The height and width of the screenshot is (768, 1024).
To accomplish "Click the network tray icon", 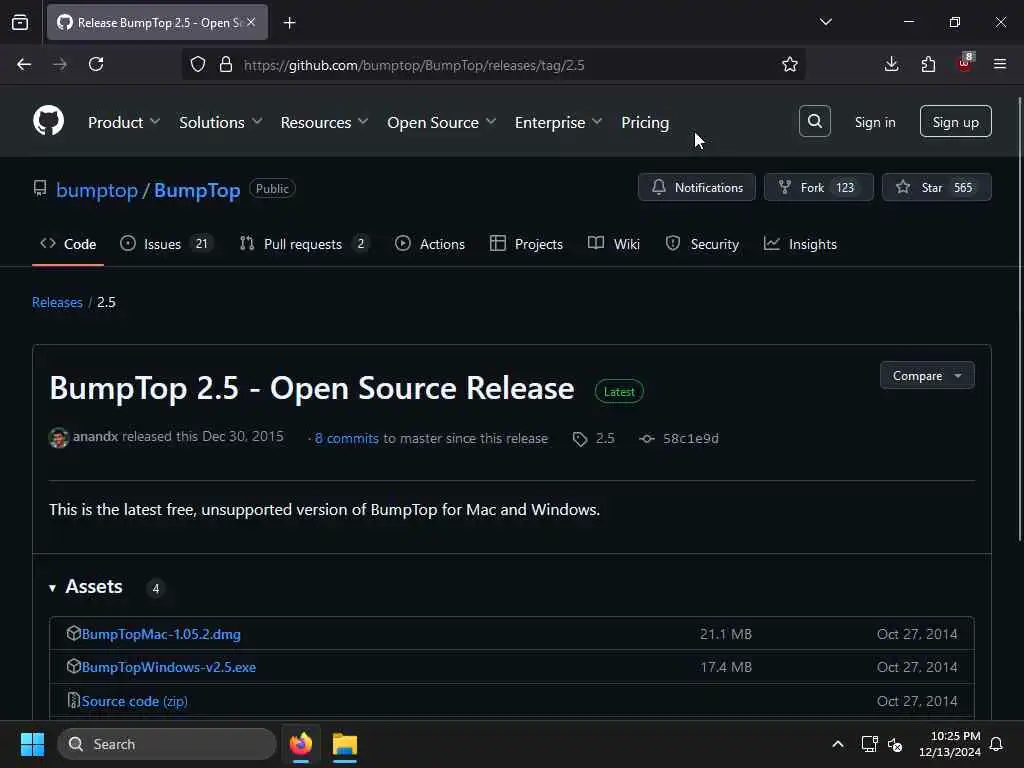I will pos(869,744).
